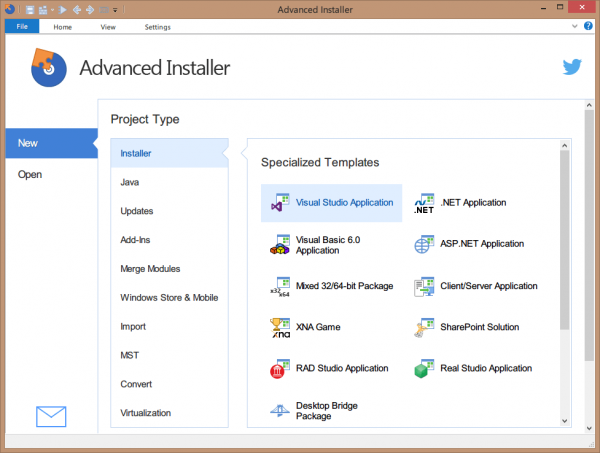Click templates panel scrollbar up arrow

coord(564,145)
